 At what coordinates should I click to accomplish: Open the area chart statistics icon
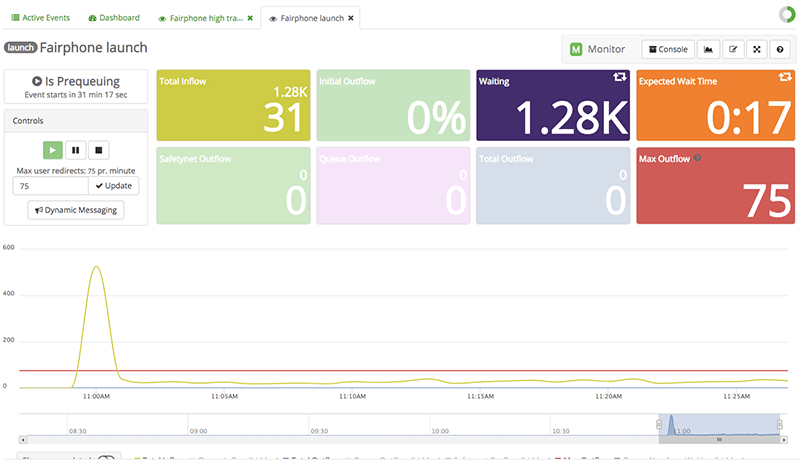708,49
